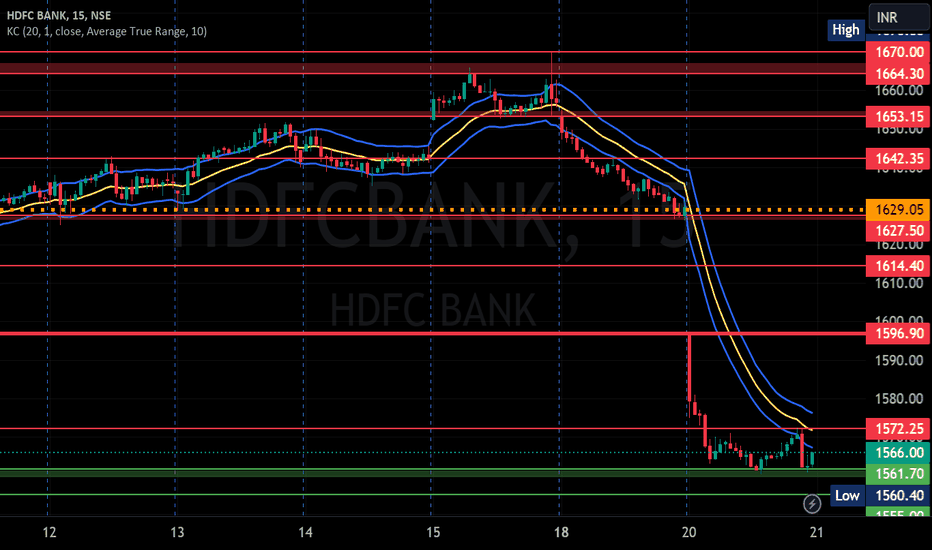Select the 1642.35 price level label
The image size is (932, 550).
tap(899, 159)
